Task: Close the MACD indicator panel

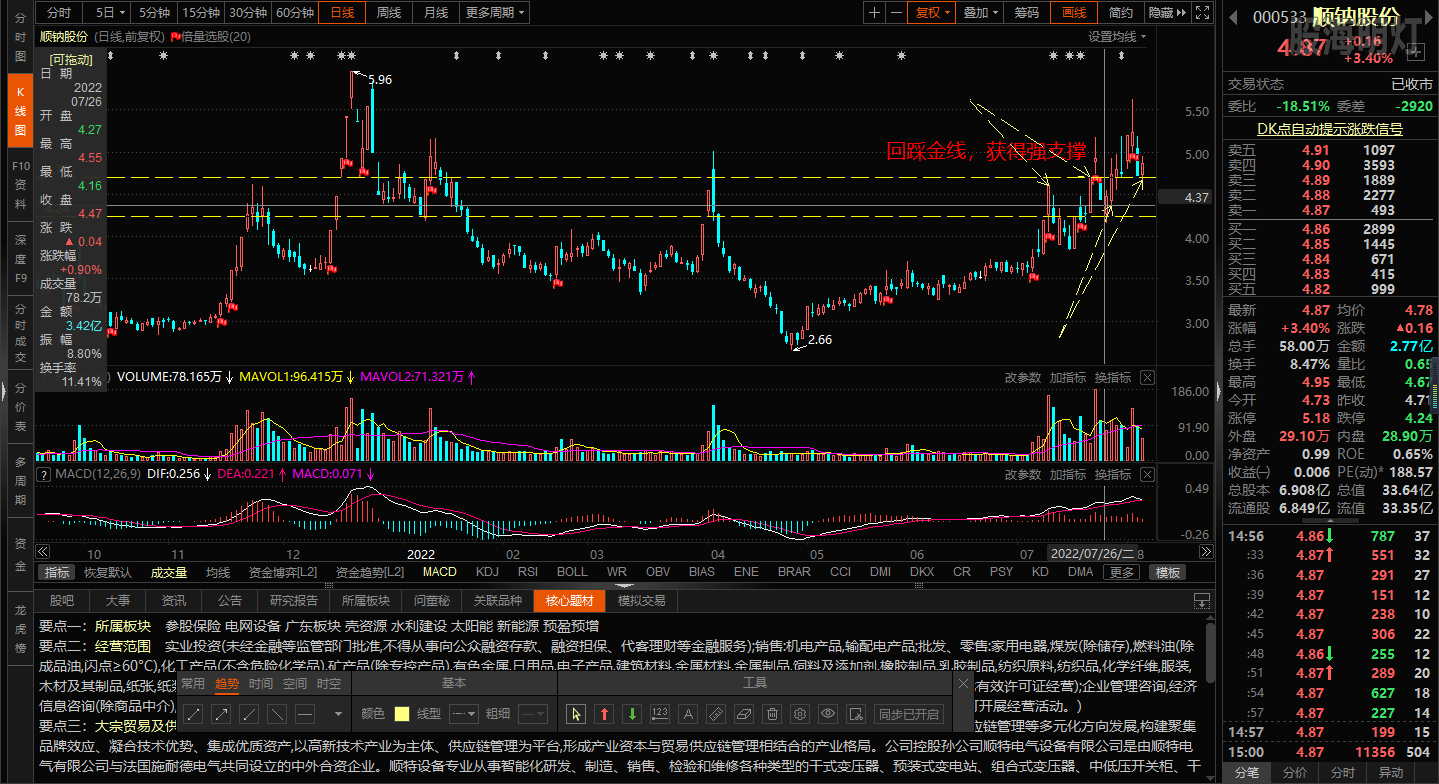Action: pyautogui.click(x=1147, y=474)
